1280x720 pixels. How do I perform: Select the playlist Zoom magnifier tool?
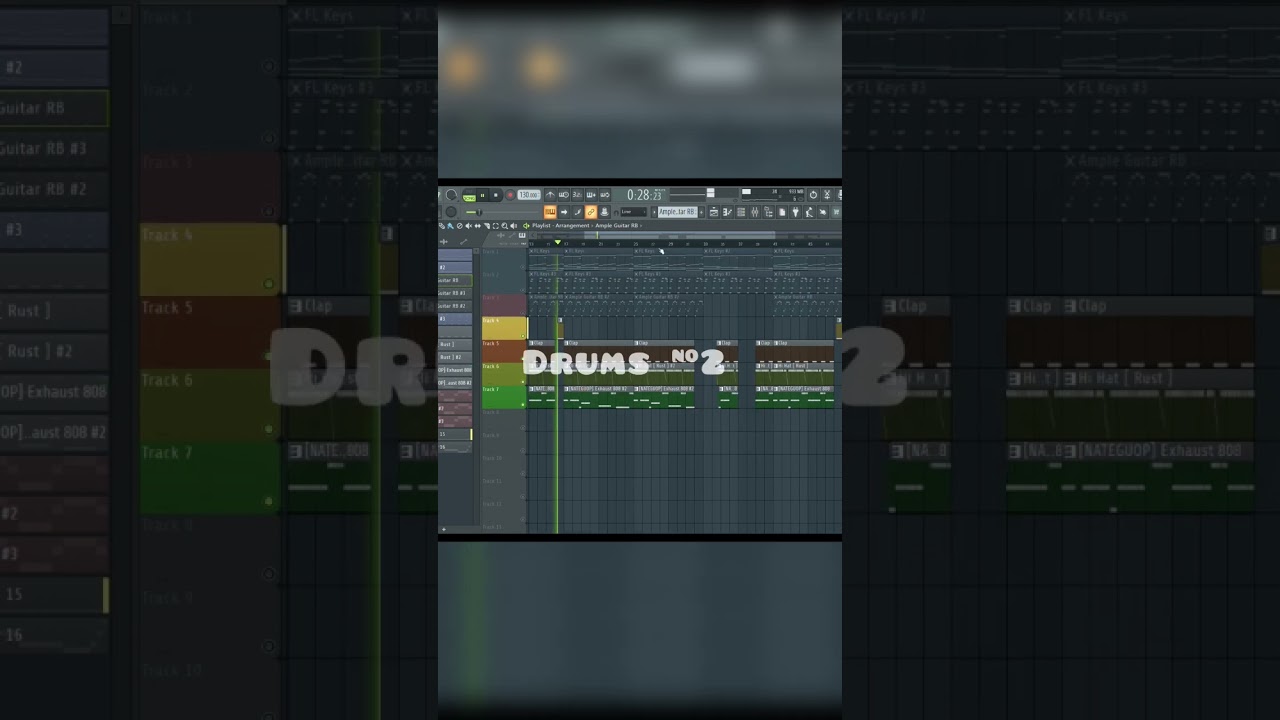point(504,226)
